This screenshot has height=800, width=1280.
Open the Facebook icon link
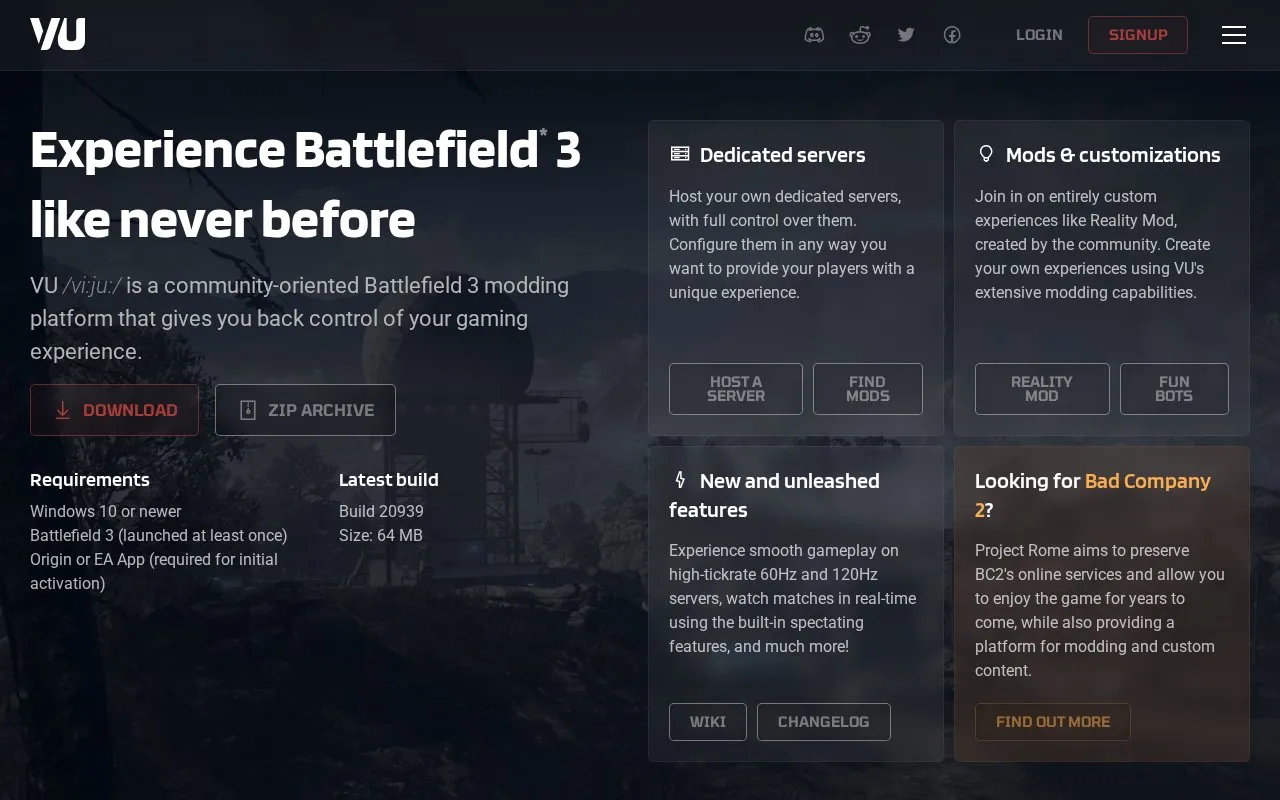coord(952,35)
